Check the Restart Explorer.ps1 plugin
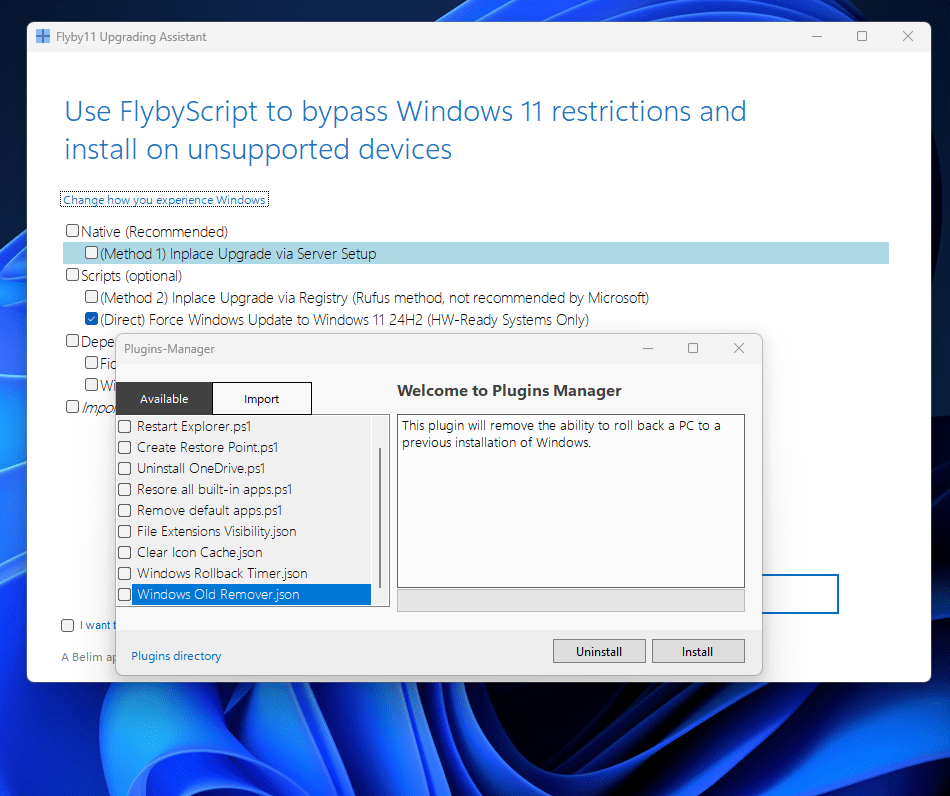The width and height of the screenshot is (950, 796). point(124,426)
